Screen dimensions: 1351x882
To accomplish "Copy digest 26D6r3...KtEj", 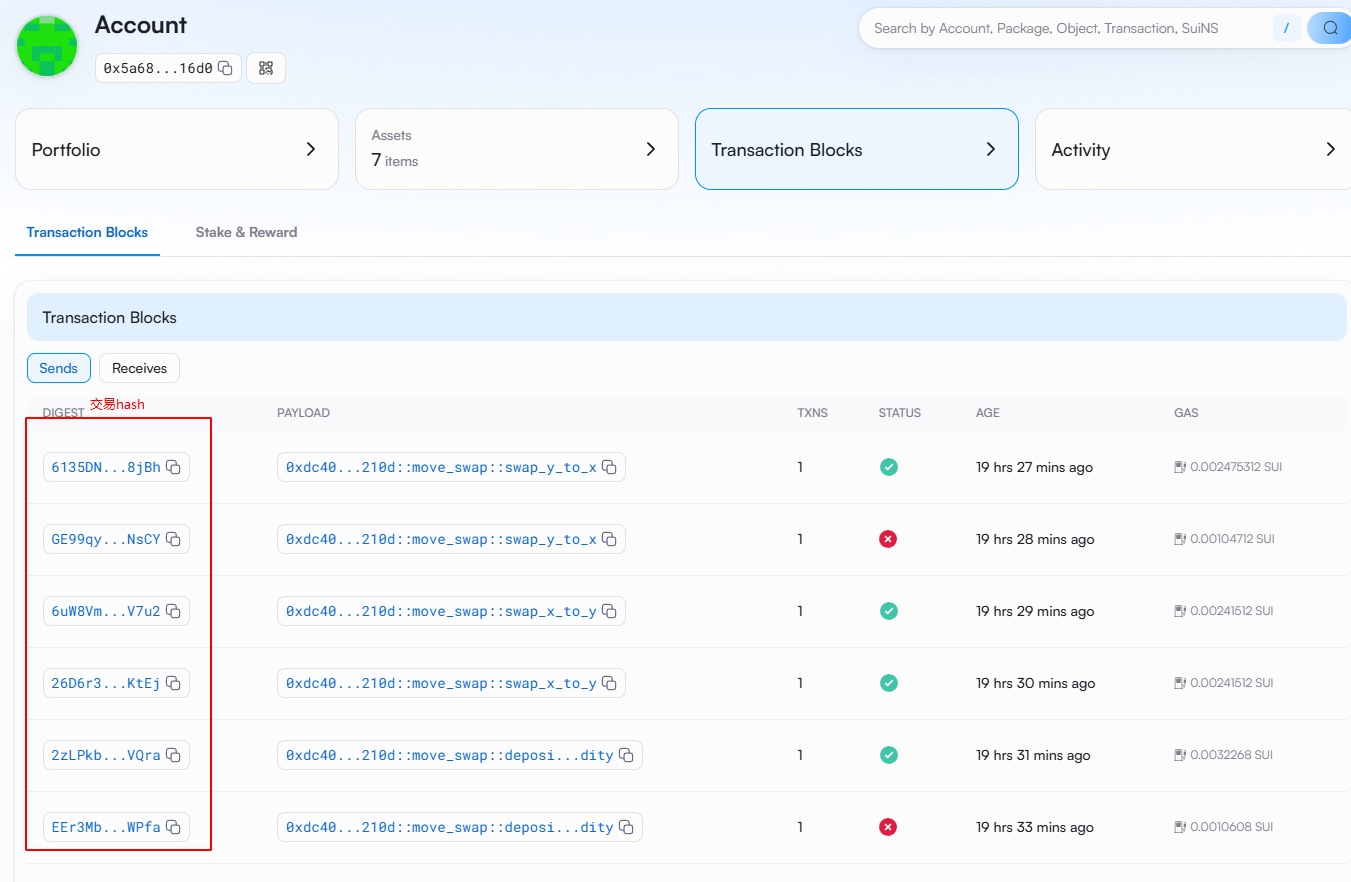I will pyautogui.click(x=173, y=683).
